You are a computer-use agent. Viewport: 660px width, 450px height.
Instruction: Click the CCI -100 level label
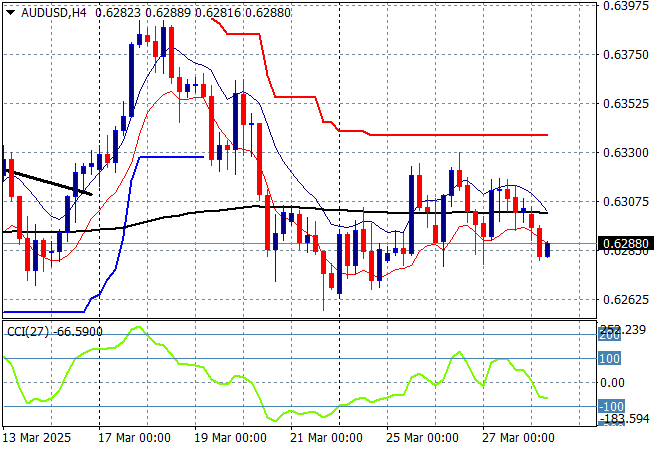tap(612, 406)
